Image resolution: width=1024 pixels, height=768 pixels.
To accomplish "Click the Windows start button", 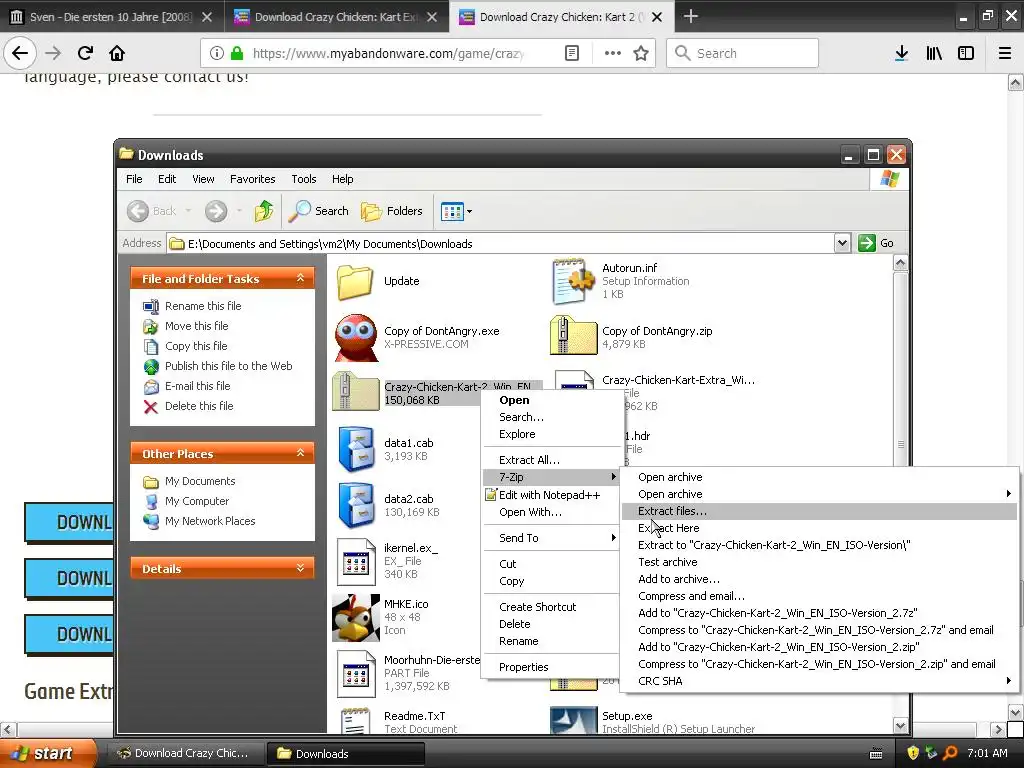I will tap(48, 753).
